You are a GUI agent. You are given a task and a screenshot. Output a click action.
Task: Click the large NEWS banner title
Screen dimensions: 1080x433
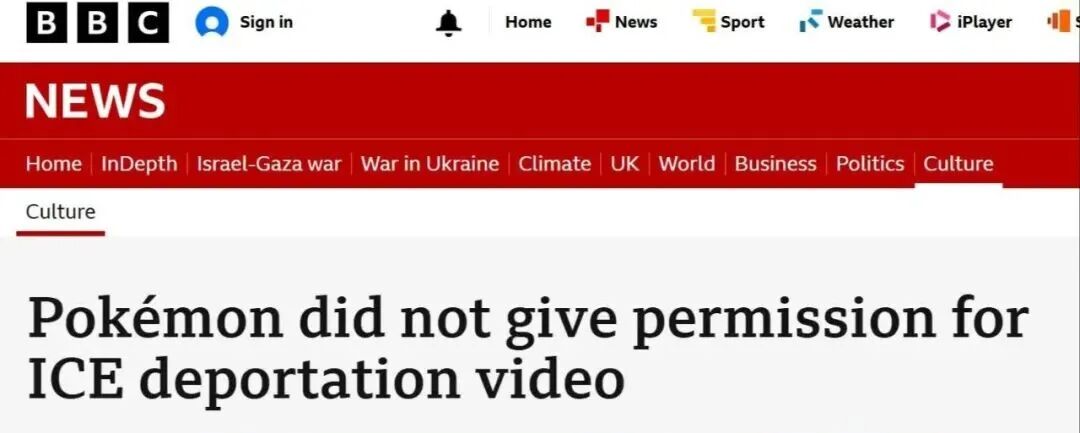[95, 101]
